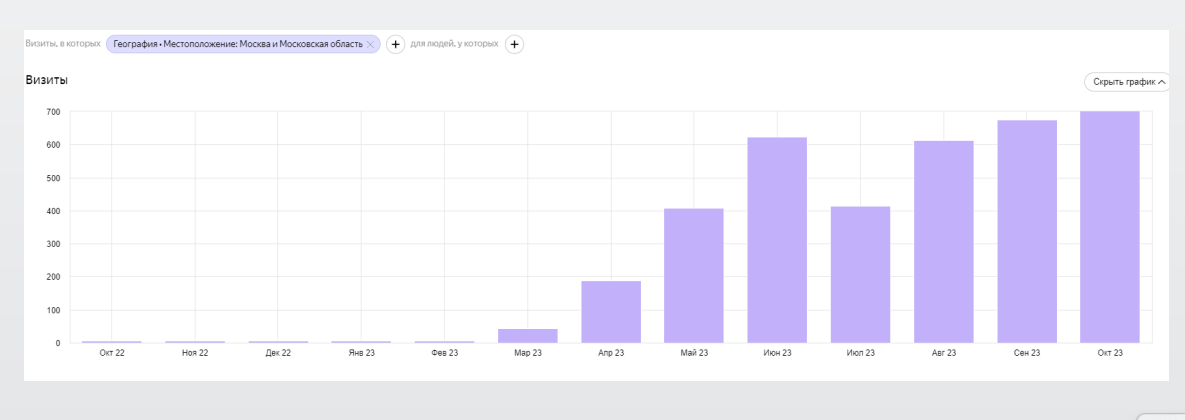Click the Визиты chart title
Viewport: 1185px width, 420px height.
[47, 80]
